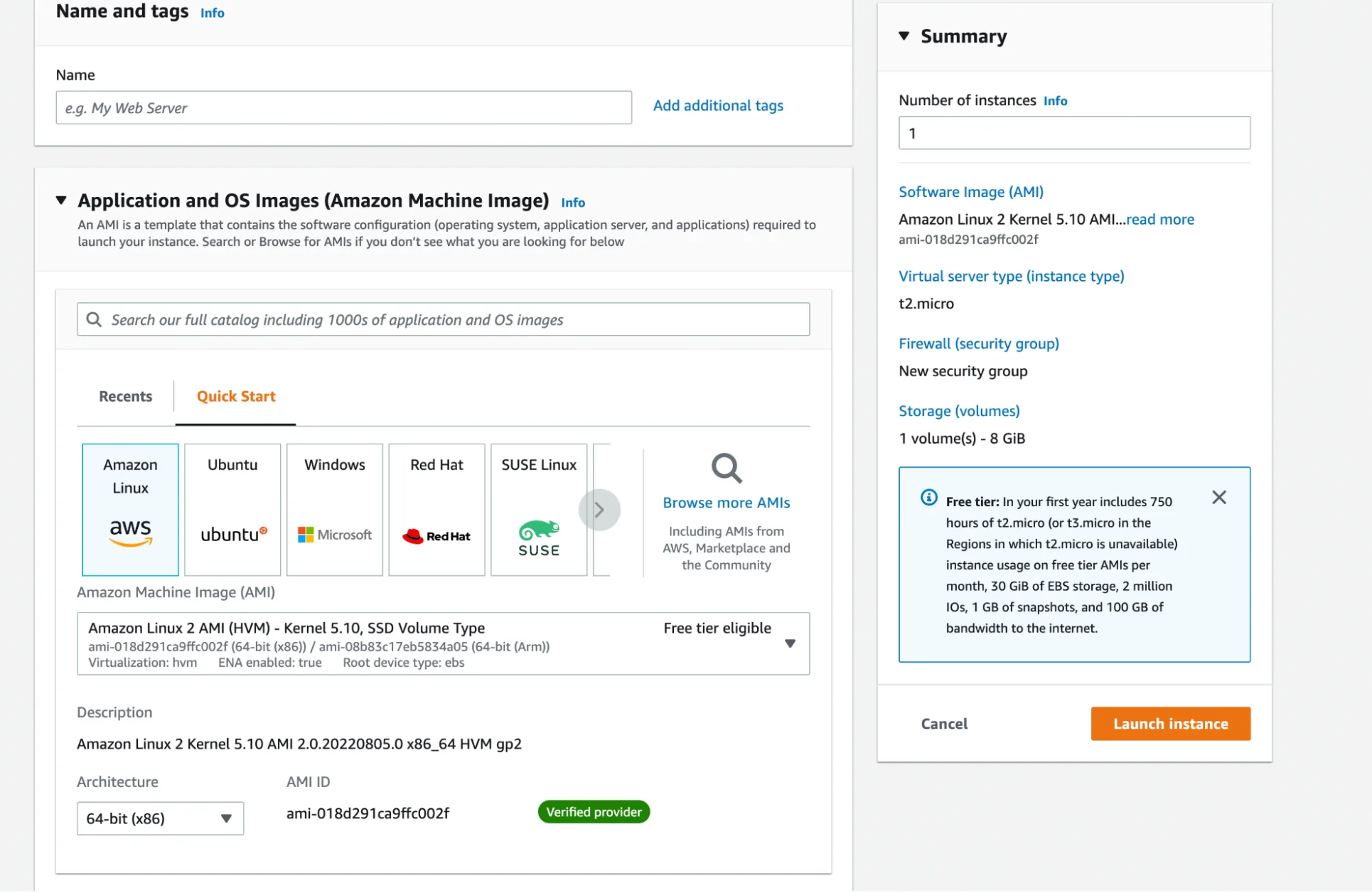The height and width of the screenshot is (892, 1372).
Task: Click the Free tier eligible label
Action: (717, 628)
